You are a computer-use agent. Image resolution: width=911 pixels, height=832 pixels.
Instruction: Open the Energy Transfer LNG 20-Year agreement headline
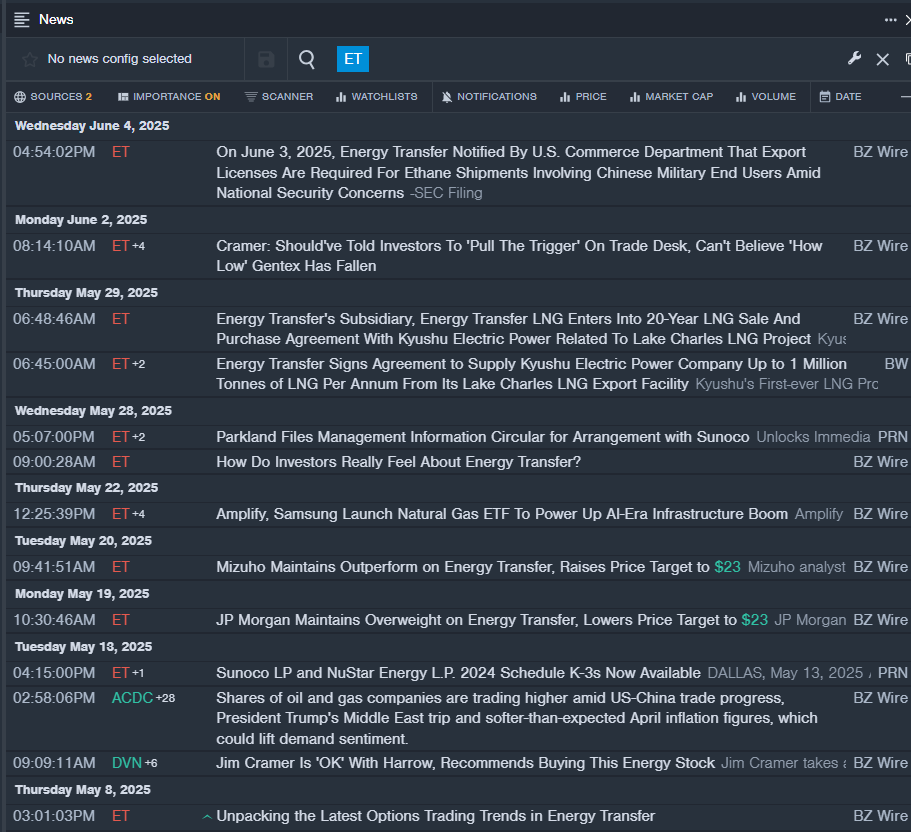(514, 329)
